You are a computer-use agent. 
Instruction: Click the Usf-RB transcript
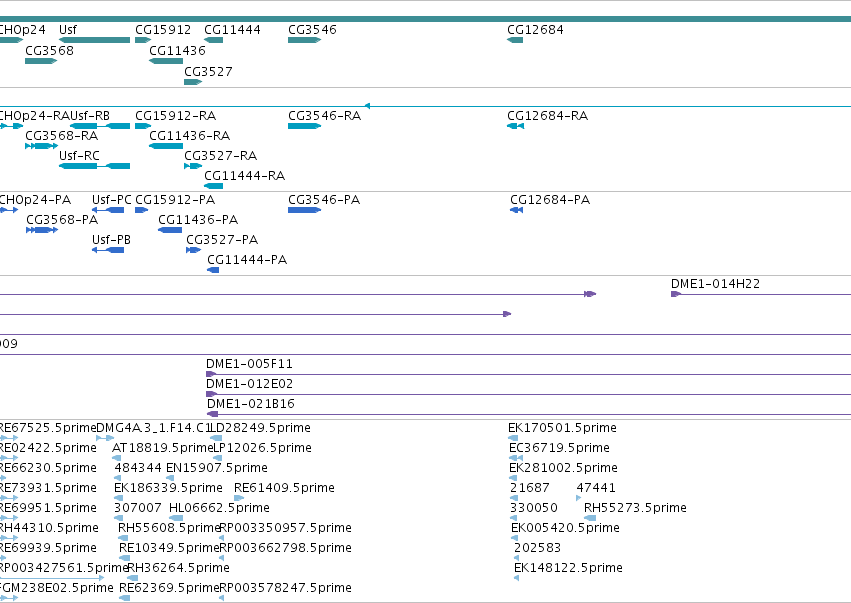point(100,126)
